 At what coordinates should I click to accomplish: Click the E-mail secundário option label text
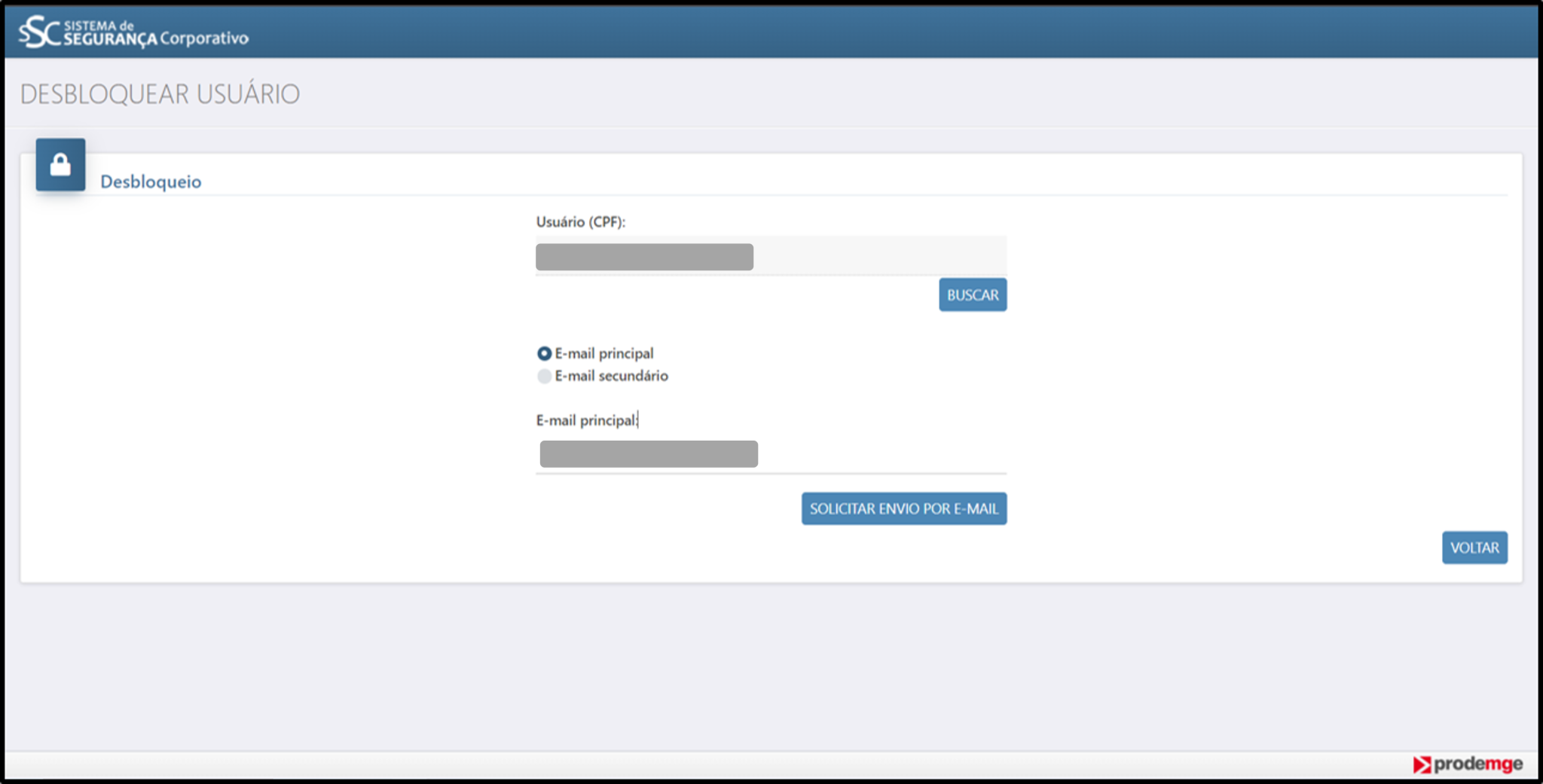611,376
